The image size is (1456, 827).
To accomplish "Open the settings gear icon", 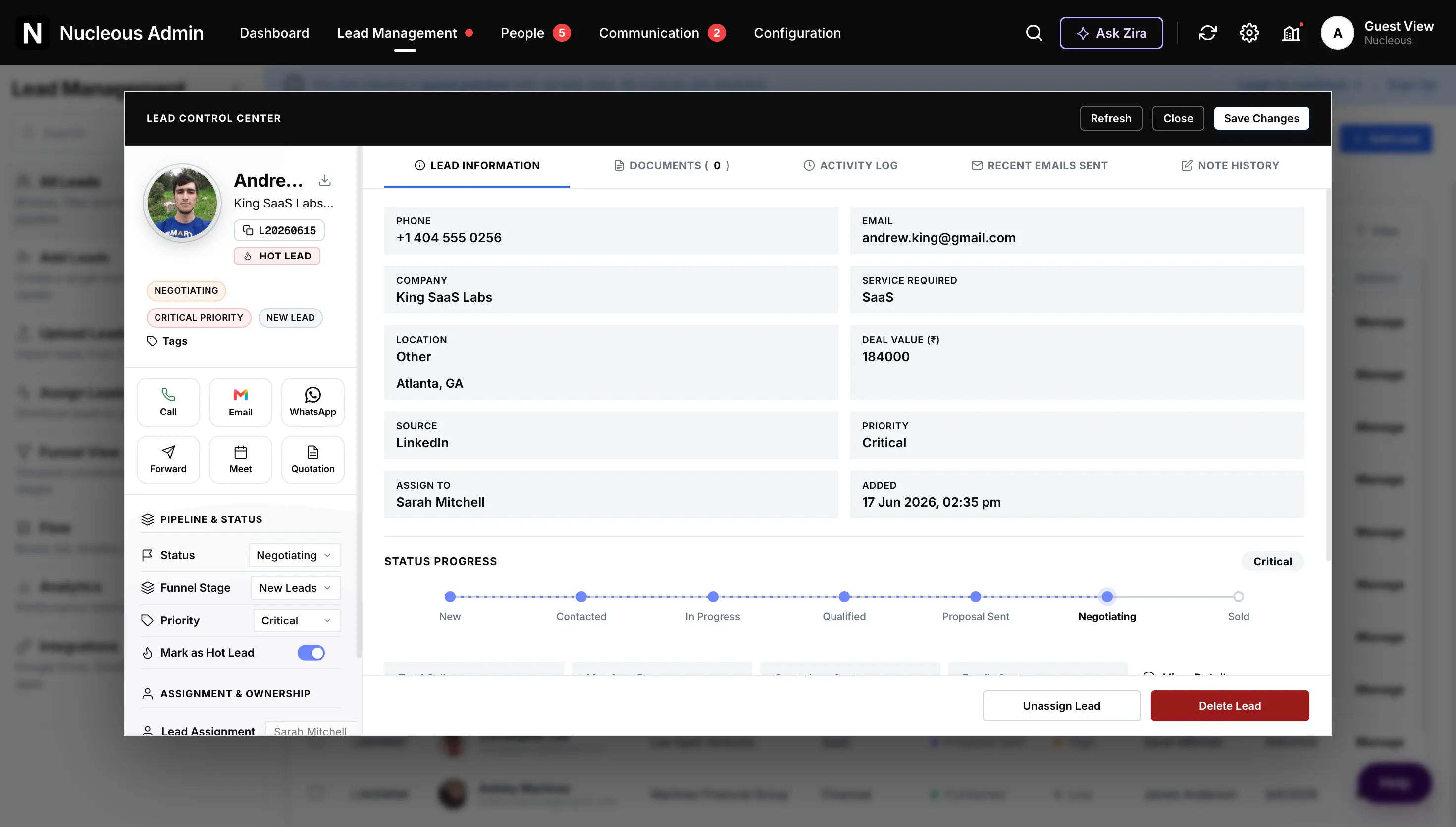I will [x=1248, y=33].
